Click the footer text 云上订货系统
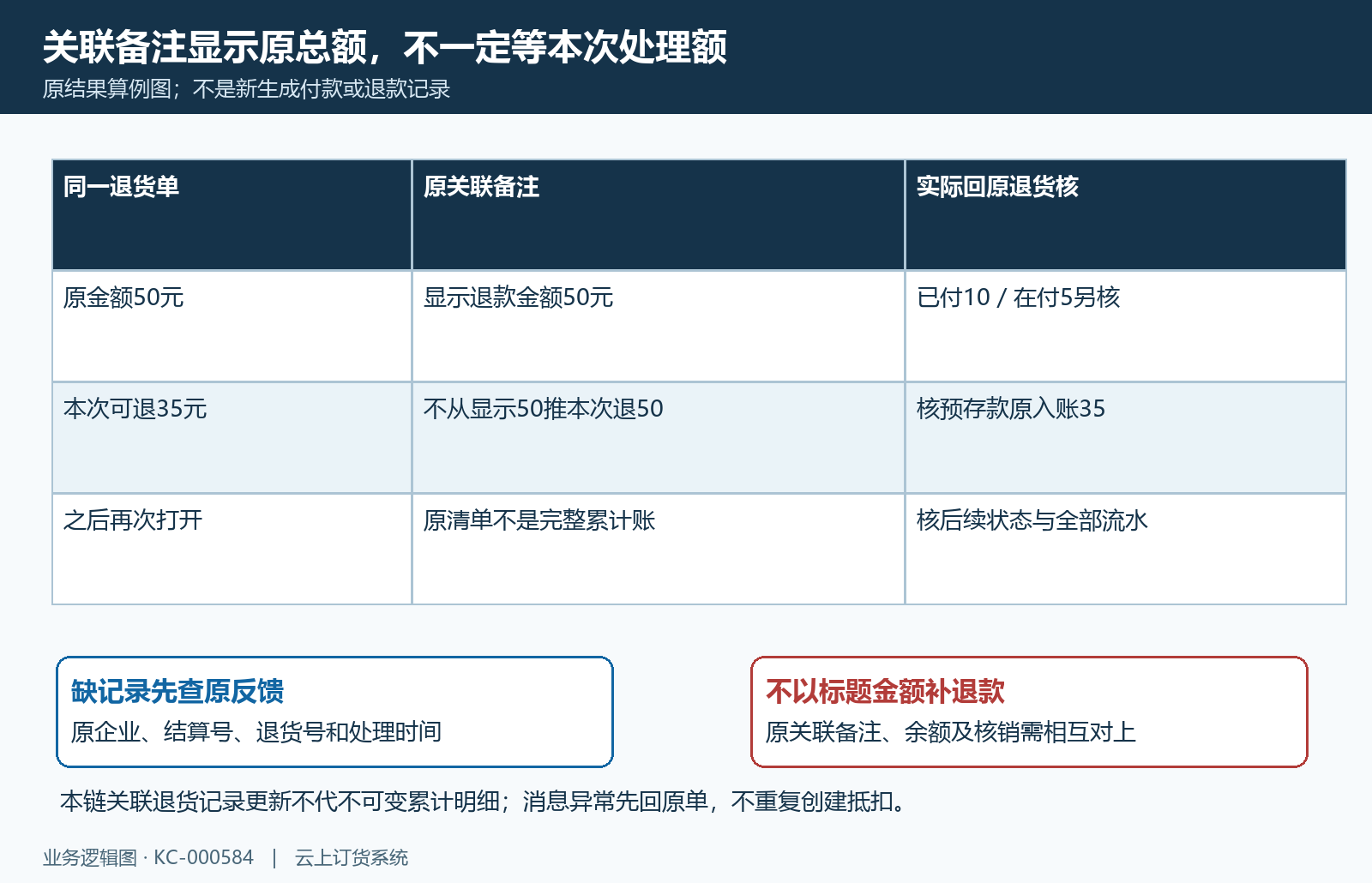The height and width of the screenshot is (883, 1372). (x=352, y=857)
